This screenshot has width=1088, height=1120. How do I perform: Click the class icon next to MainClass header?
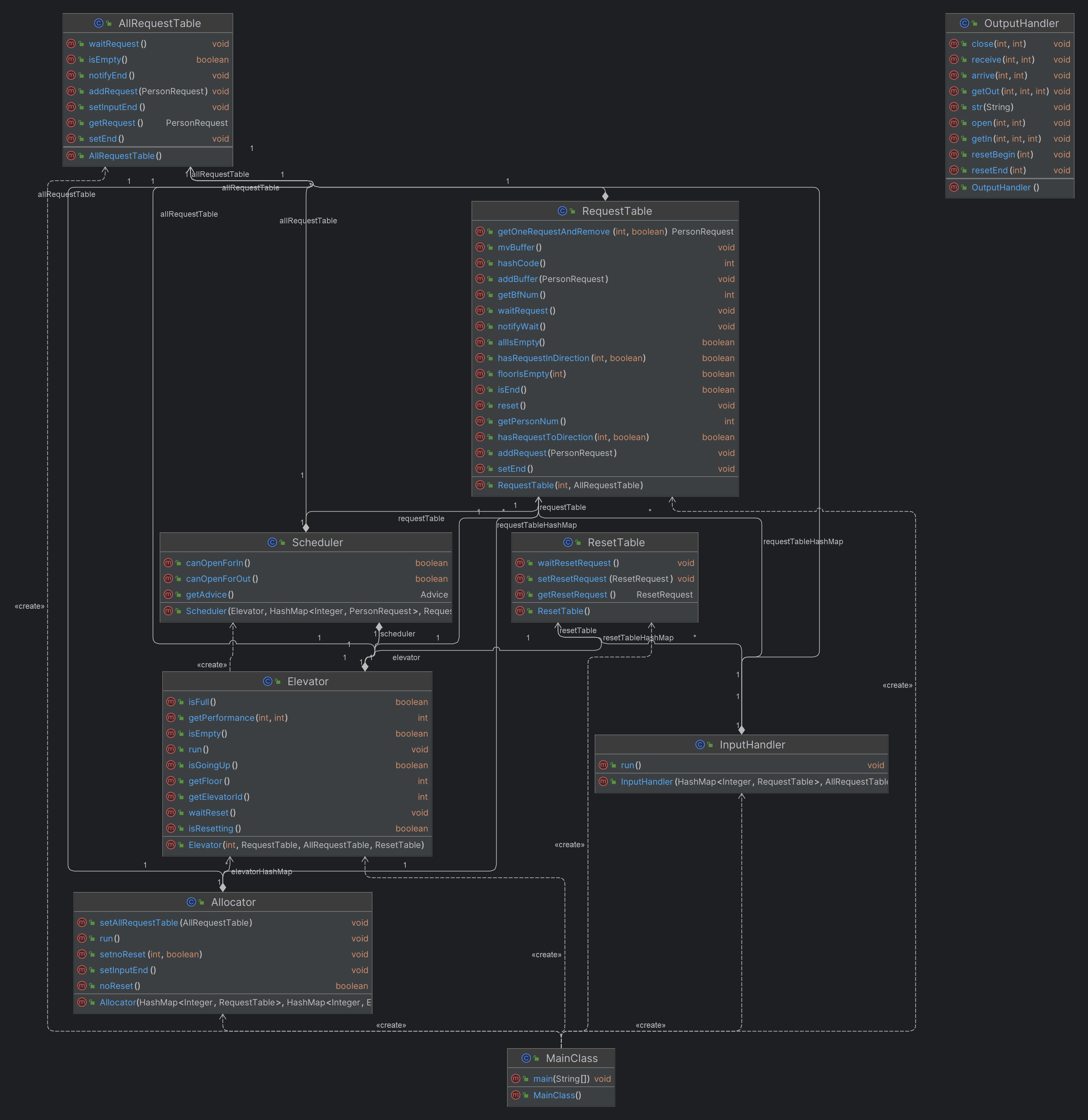pos(526,1058)
